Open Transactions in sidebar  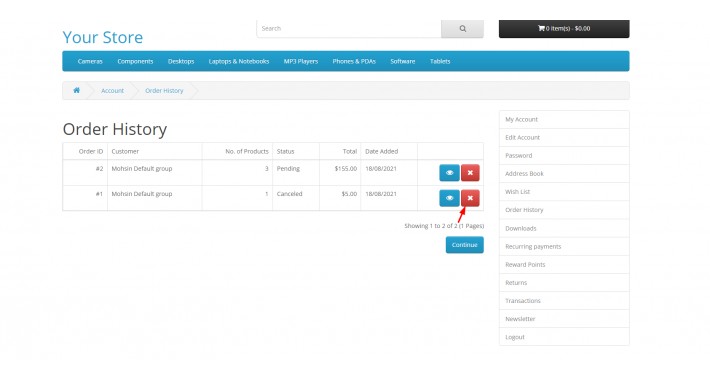(564, 301)
